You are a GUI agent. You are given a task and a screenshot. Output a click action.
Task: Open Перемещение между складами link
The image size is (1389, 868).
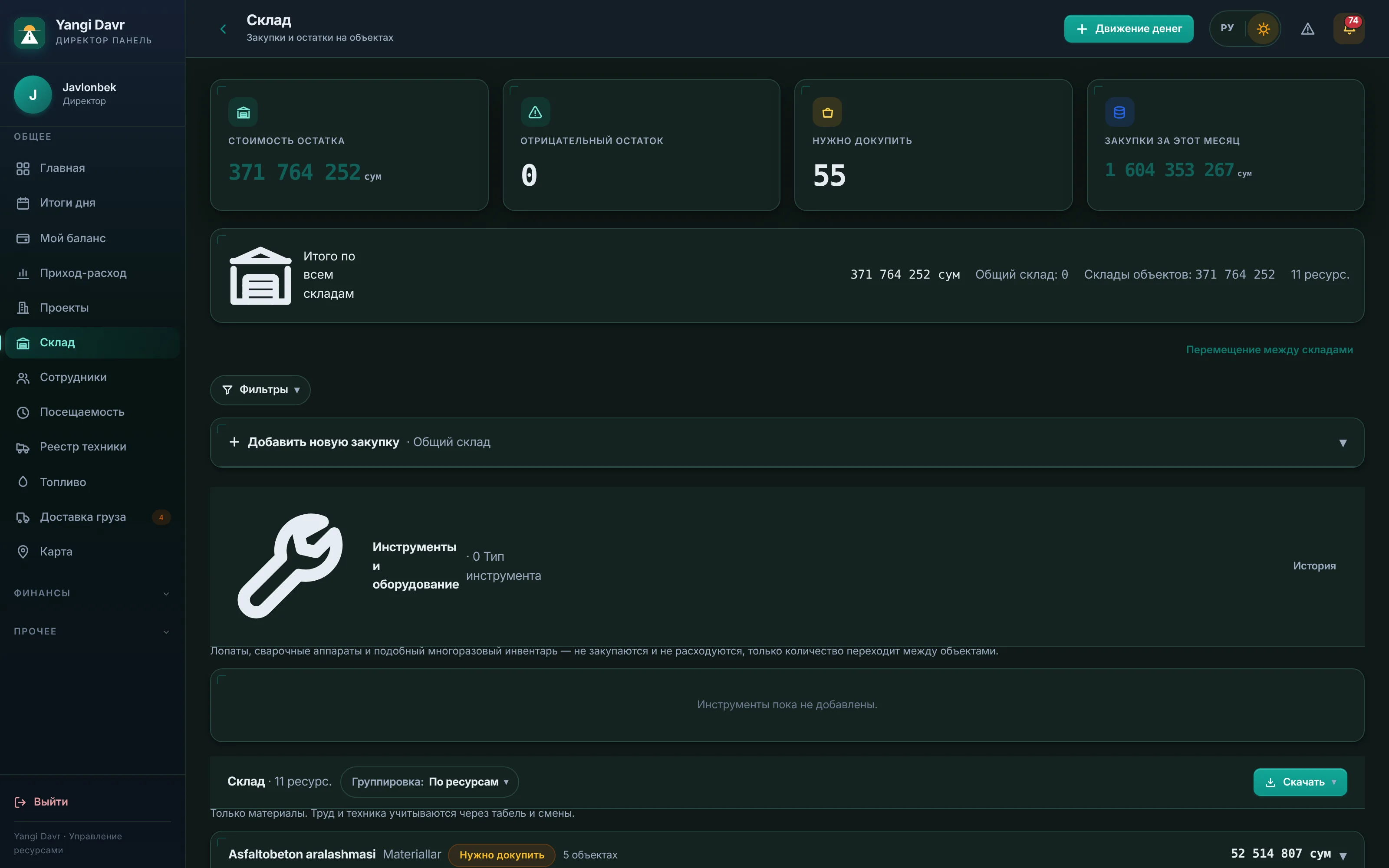[x=1269, y=350]
